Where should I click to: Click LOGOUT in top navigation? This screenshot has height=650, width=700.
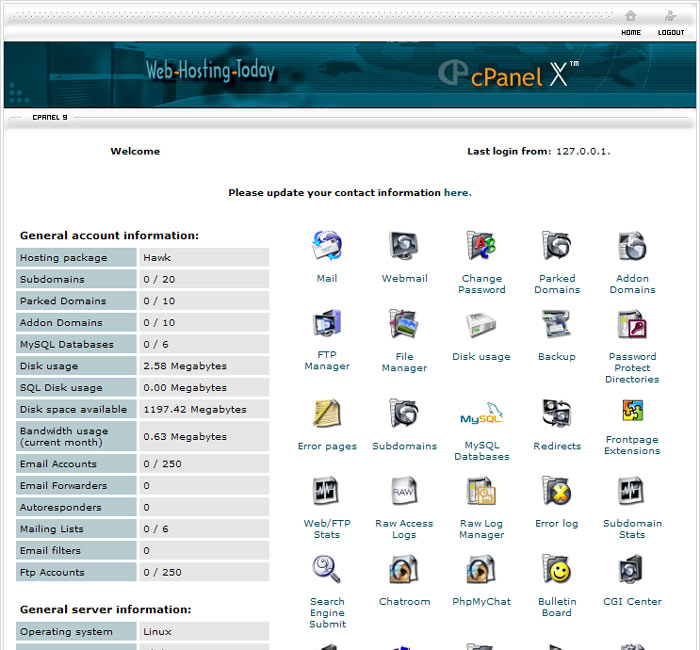pyautogui.click(x=671, y=23)
